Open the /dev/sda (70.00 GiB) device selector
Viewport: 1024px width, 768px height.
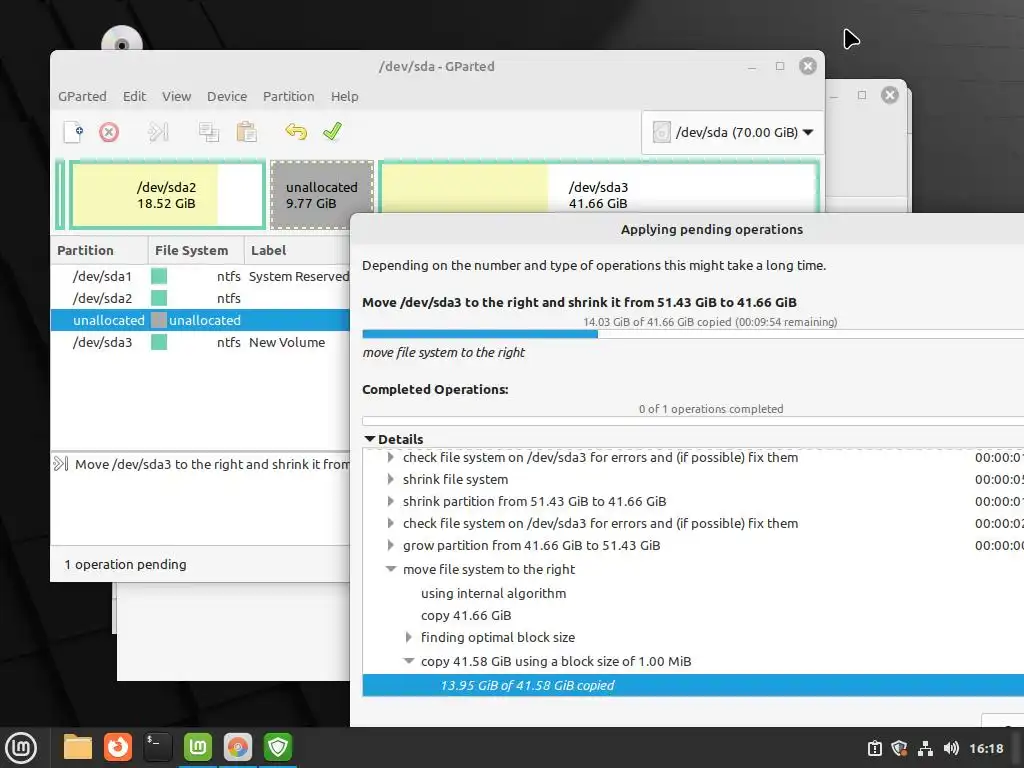pos(732,133)
